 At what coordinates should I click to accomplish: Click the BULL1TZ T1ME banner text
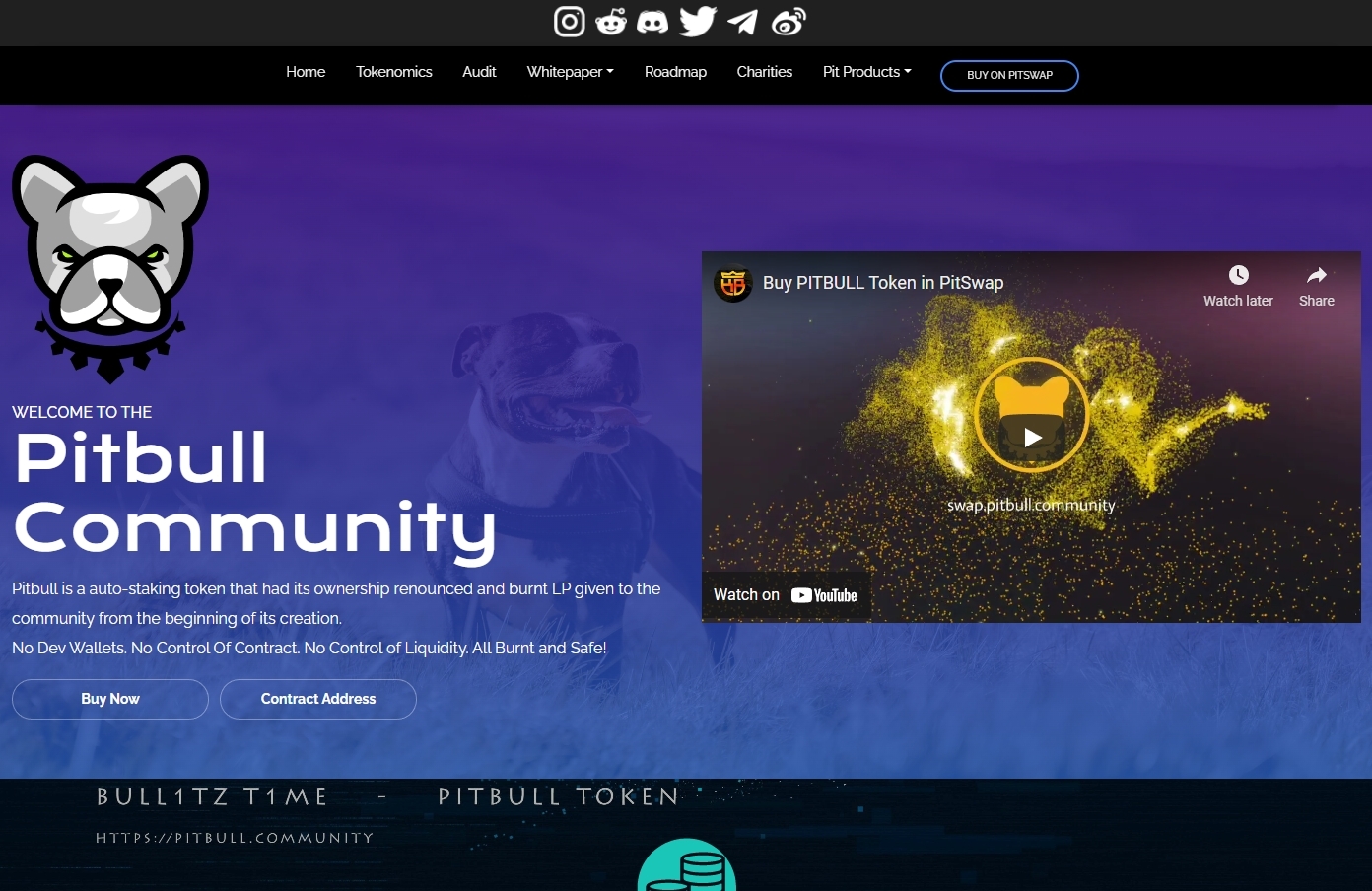point(213,796)
